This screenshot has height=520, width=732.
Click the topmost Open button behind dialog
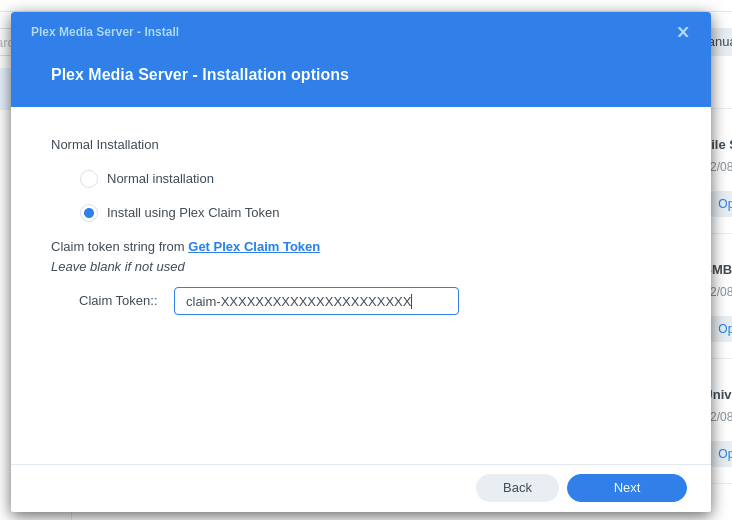click(x=723, y=204)
